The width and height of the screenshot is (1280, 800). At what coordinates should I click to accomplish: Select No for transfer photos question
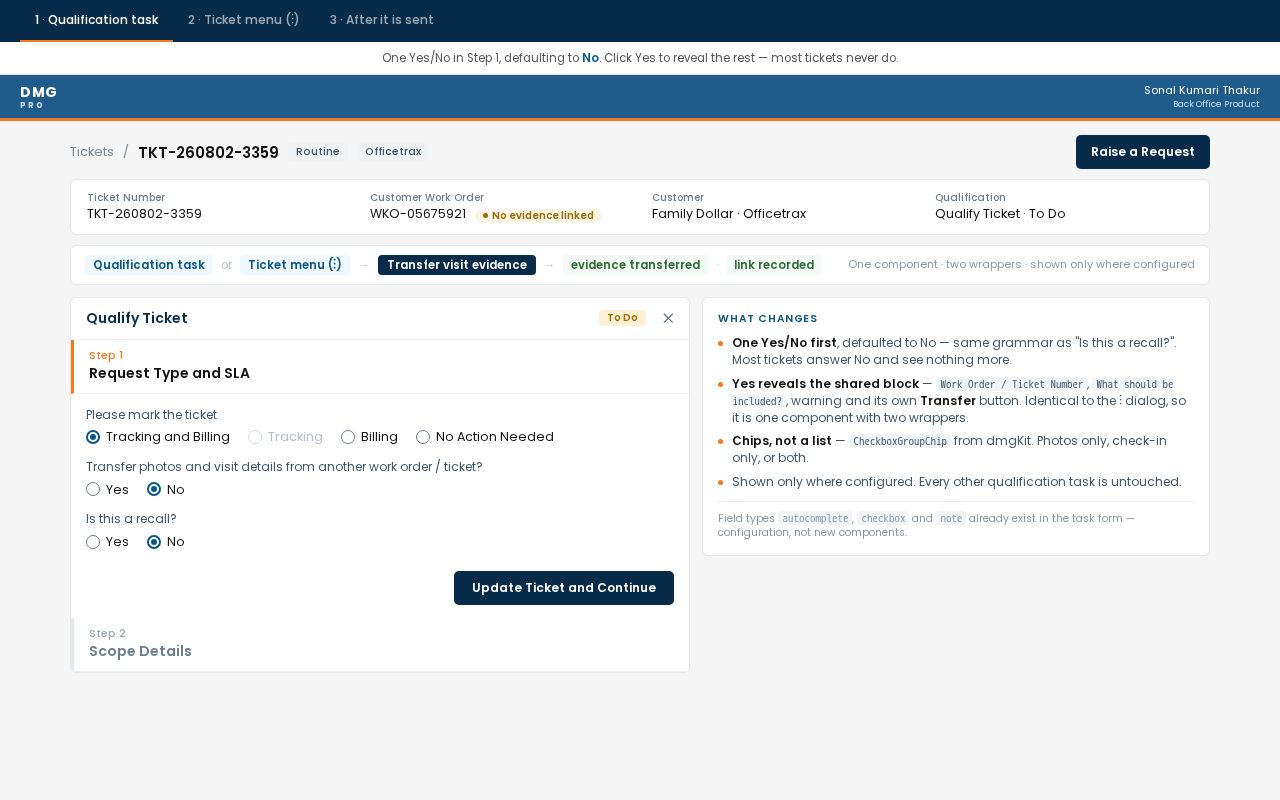(166, 489)
